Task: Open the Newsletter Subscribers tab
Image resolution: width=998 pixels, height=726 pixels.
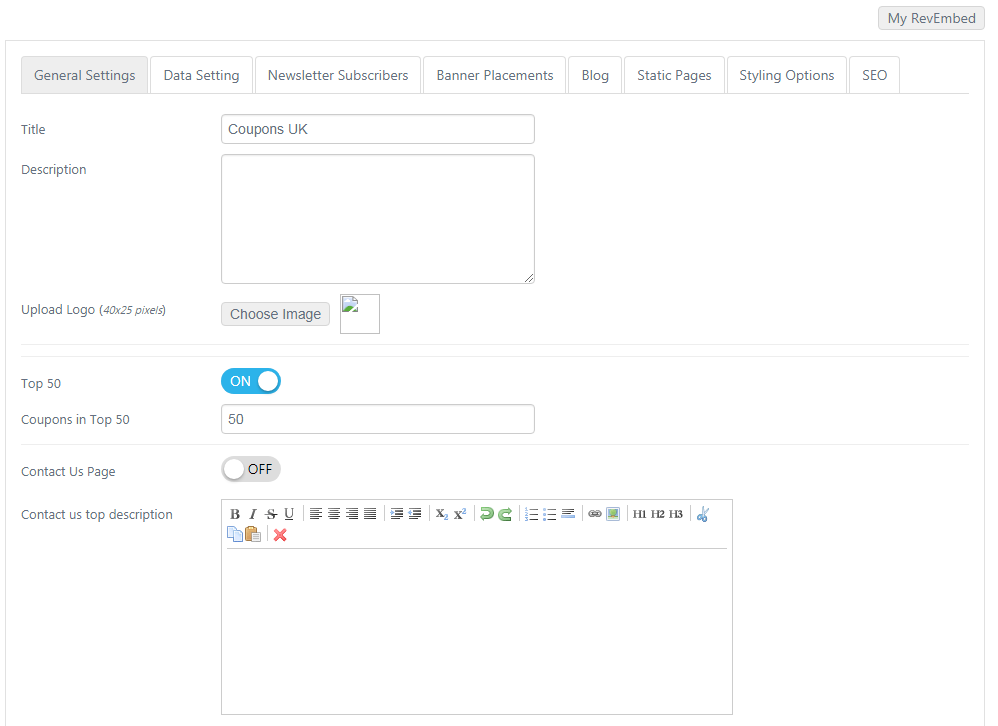Action: click(338, 75)
